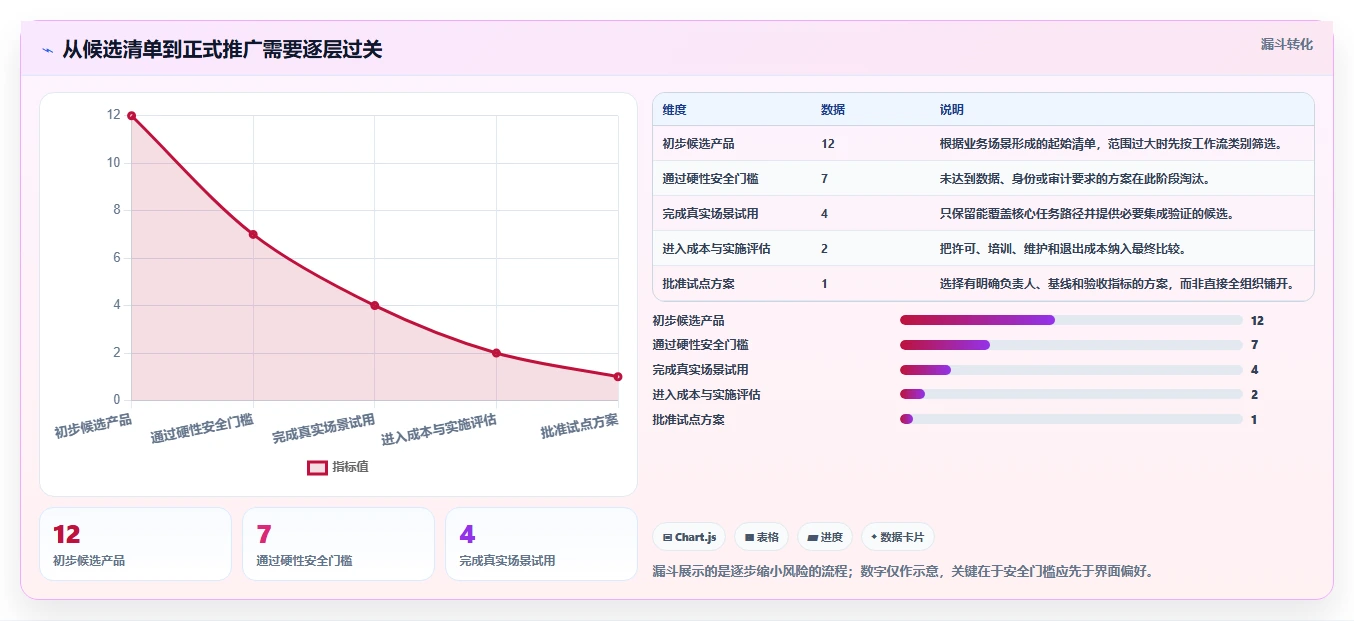Click the x-axis label 完成真实场景试用
Viewport: 1354px width, 621px height.
[x=324, y=428]
